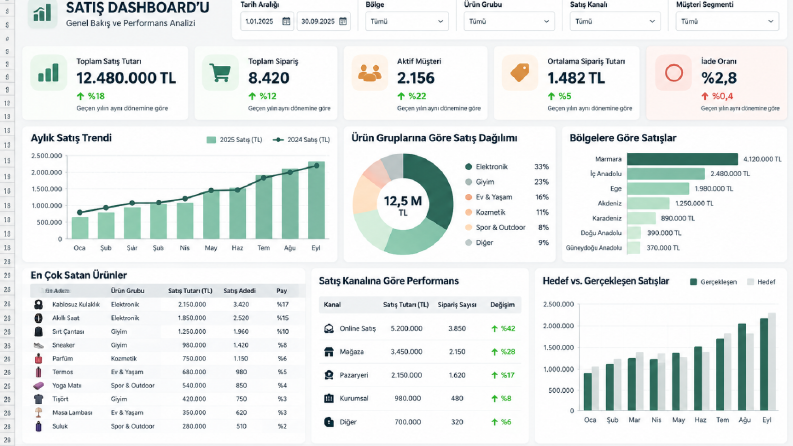Click the Tişört product icon
The height and width of the screenshot is (446, 793).
(x=38, y=399)
